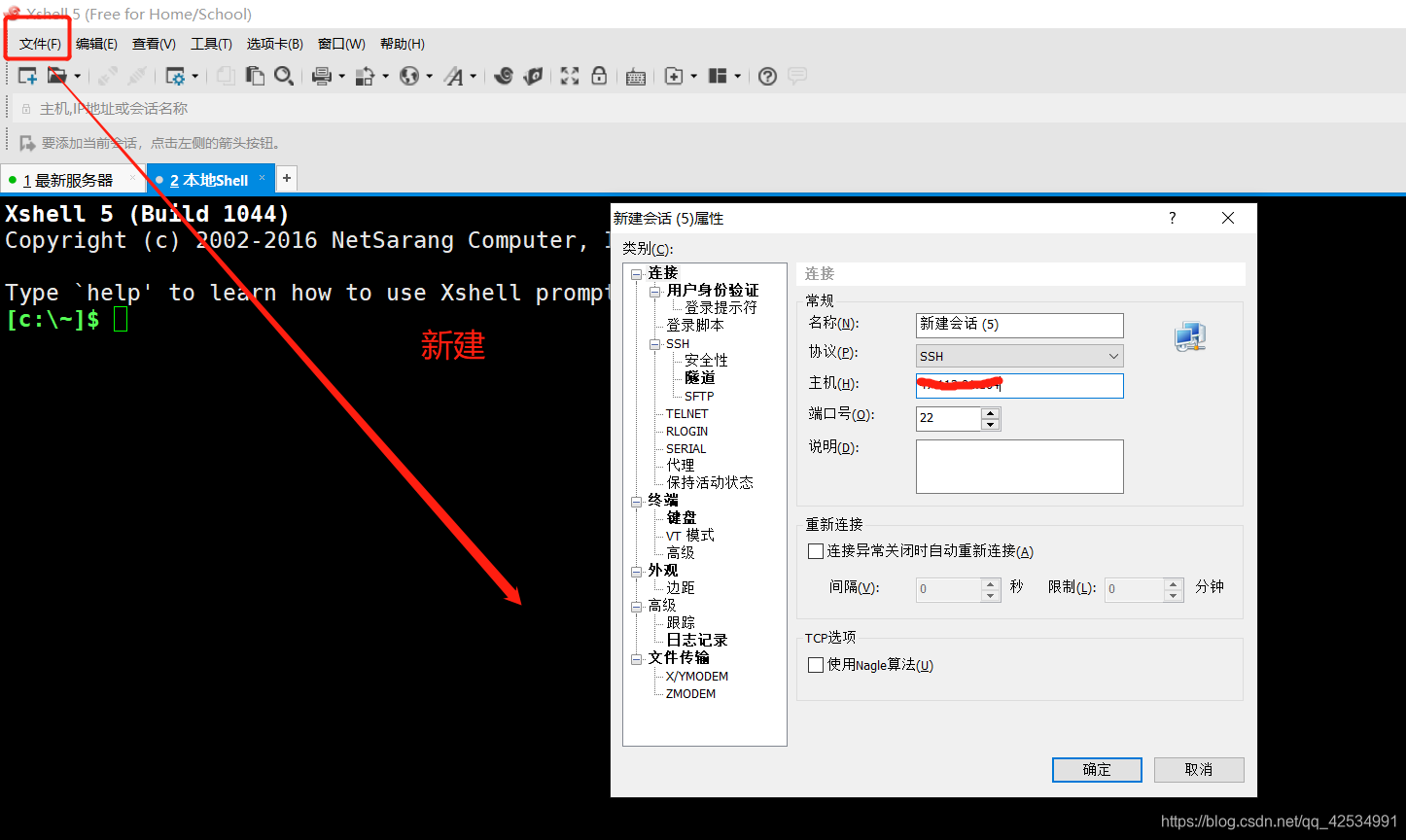This screenshot has width=1406, height=840.
Task: Open the 查看(V) menu
Action: click(x=154, y=44)
